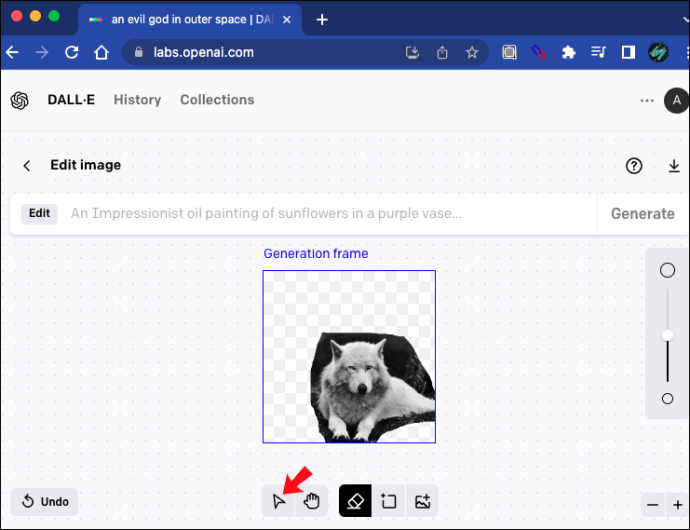Viewport: 690px width, 530px height.
Task: Click the Undo button
Action: (44, 501)
